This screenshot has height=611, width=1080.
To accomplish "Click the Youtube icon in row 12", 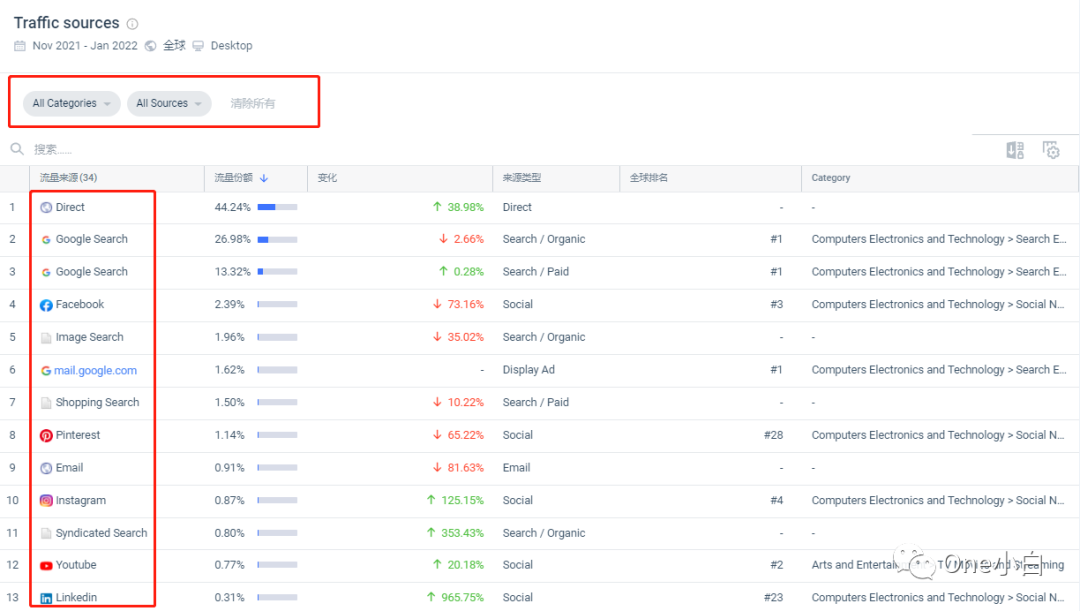I will point(45,565).
